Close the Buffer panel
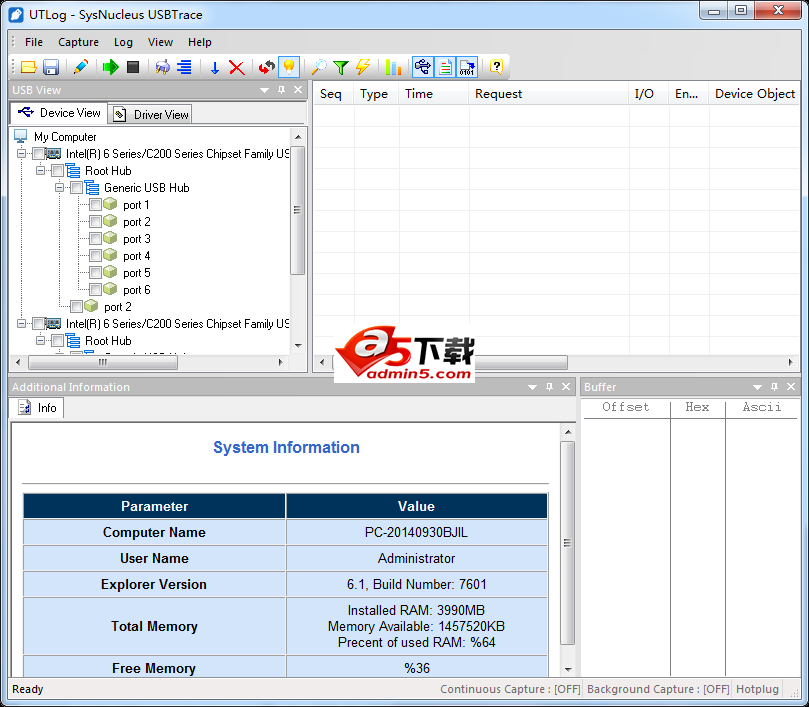 coord(791,387)
